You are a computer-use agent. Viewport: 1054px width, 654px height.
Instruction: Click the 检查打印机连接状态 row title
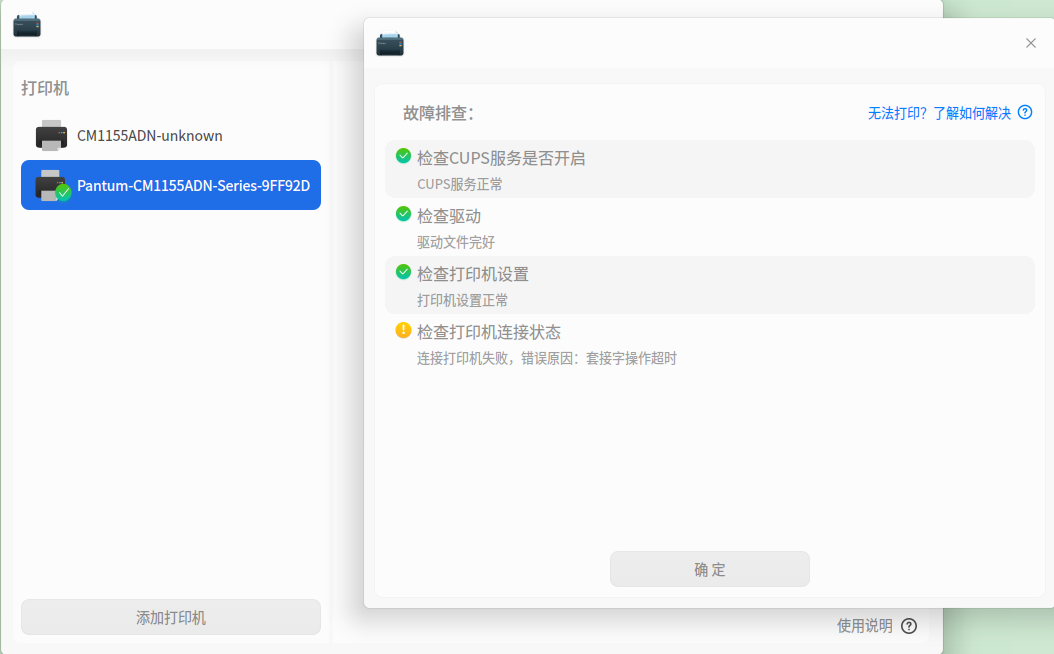489,332
